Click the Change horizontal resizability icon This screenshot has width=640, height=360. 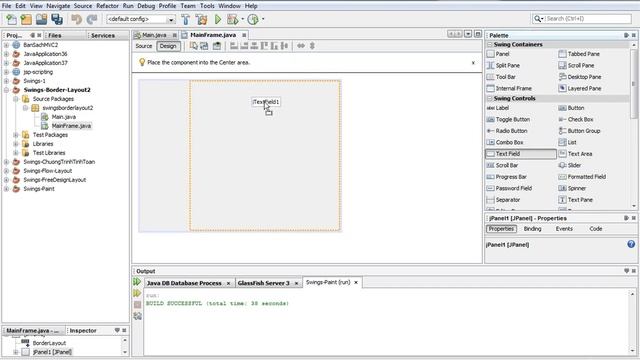pos(301,46)
